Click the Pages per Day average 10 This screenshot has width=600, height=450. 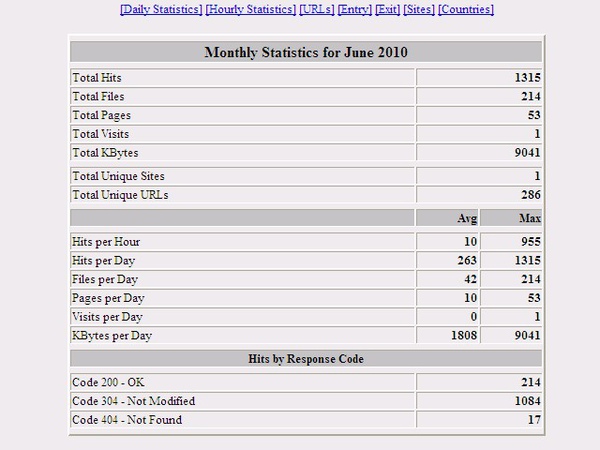tap(470, 298)
